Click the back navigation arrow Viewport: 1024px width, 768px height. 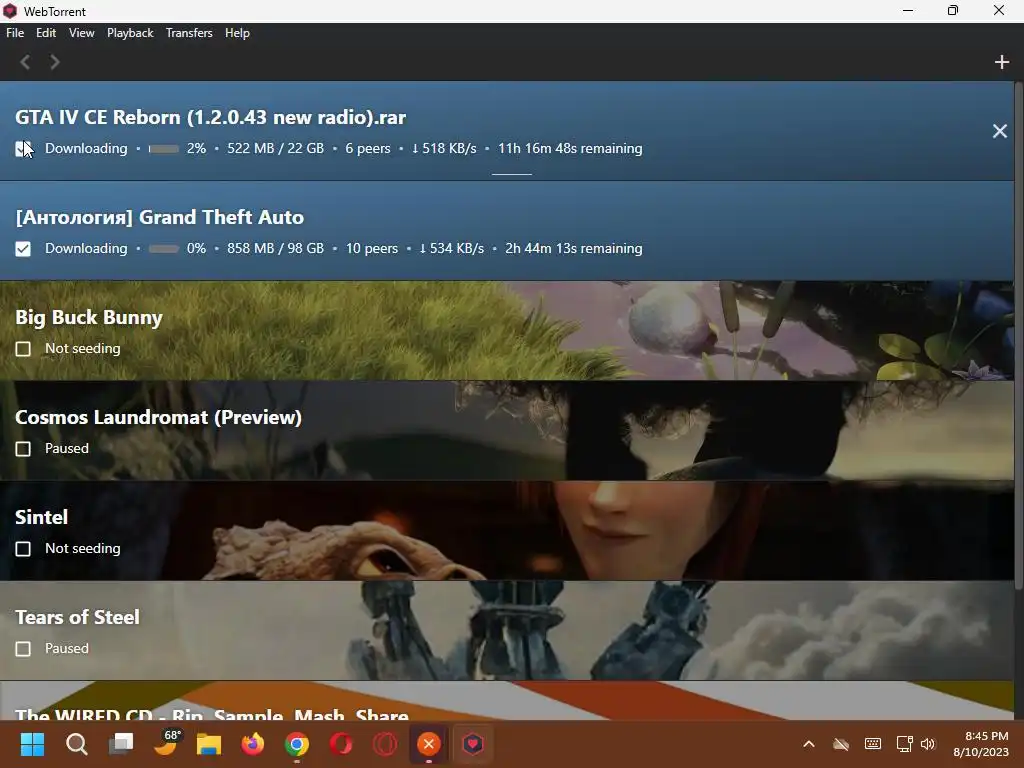click(x=25, y=62)
